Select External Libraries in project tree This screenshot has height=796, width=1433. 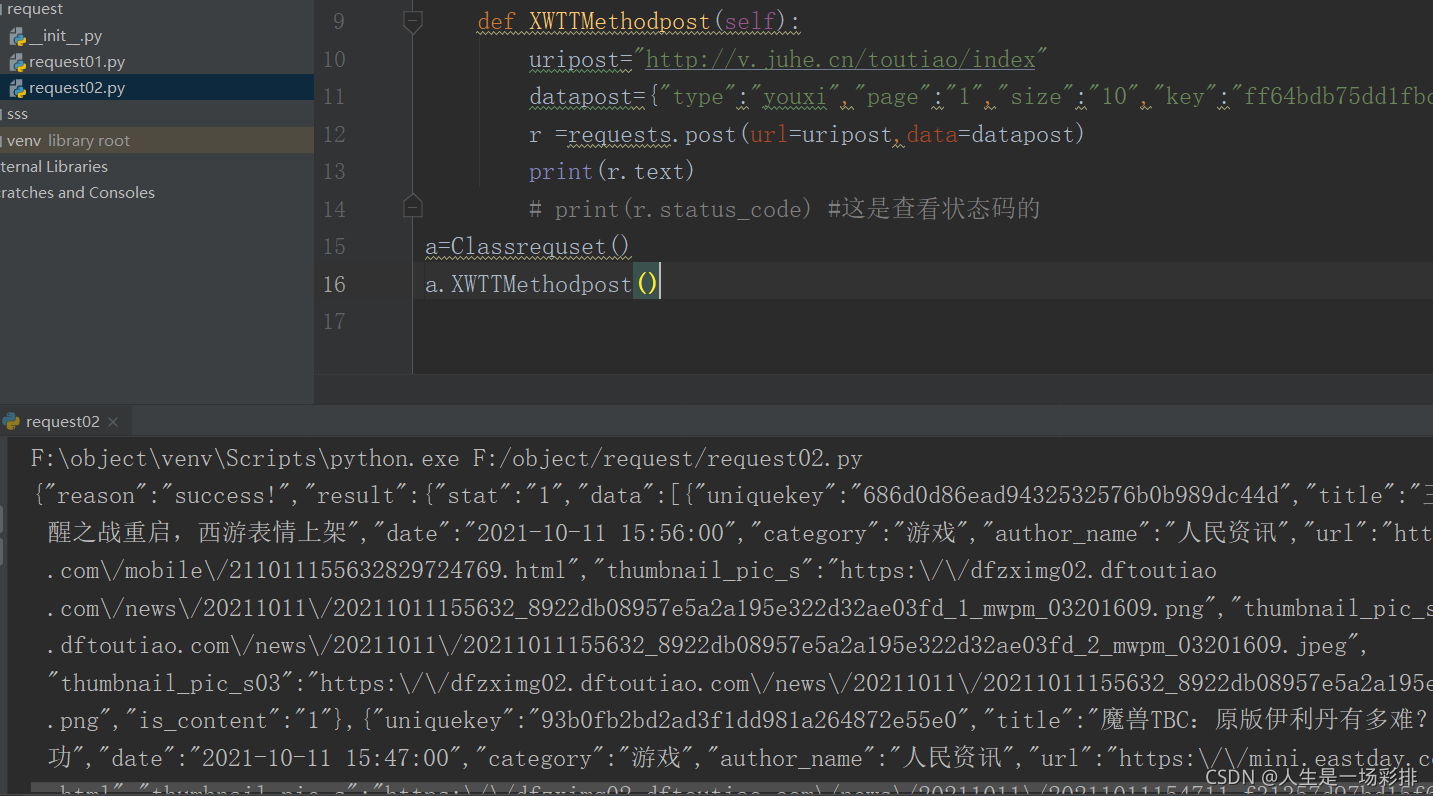click(x=54, y=166)
